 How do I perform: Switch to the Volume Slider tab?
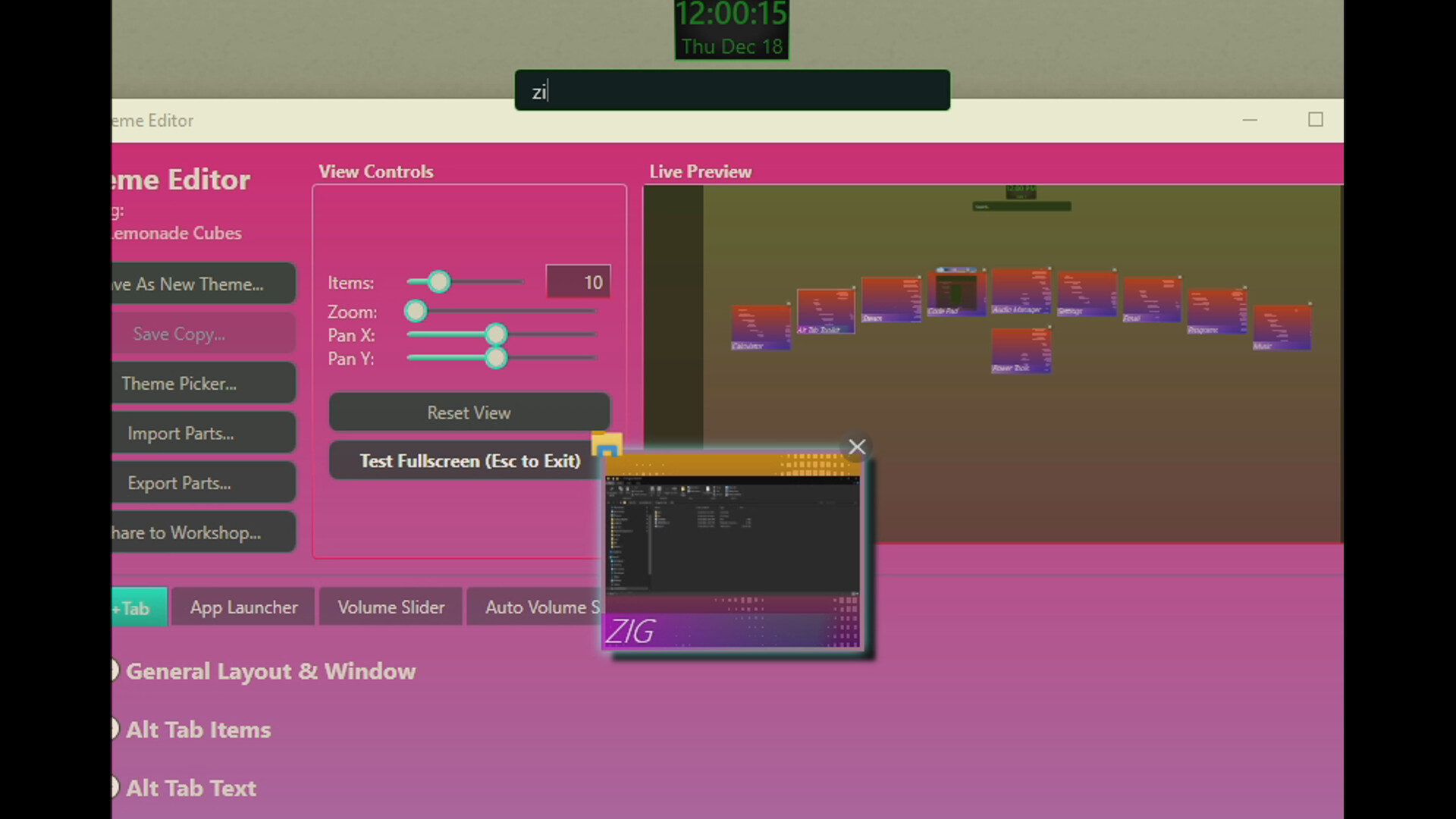391,607
